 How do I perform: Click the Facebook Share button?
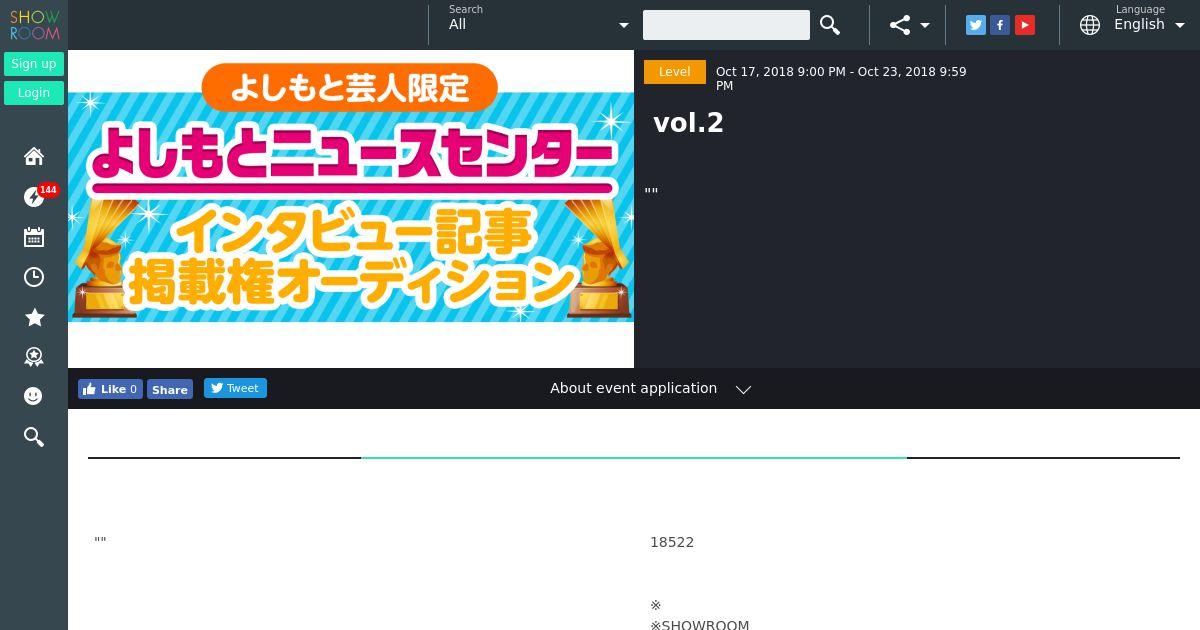(170, 389)
